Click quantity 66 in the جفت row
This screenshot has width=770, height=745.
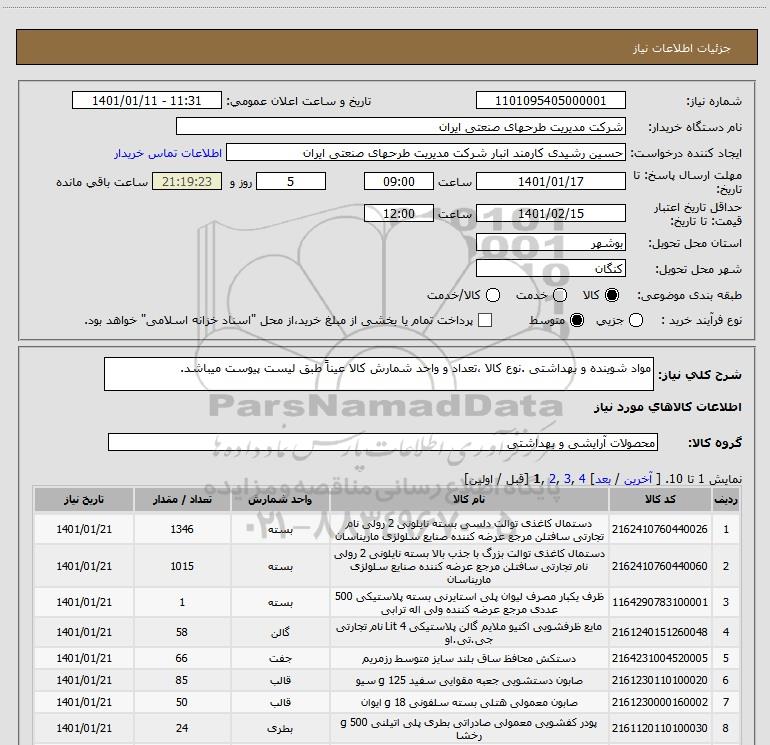[x=182, y=658]
